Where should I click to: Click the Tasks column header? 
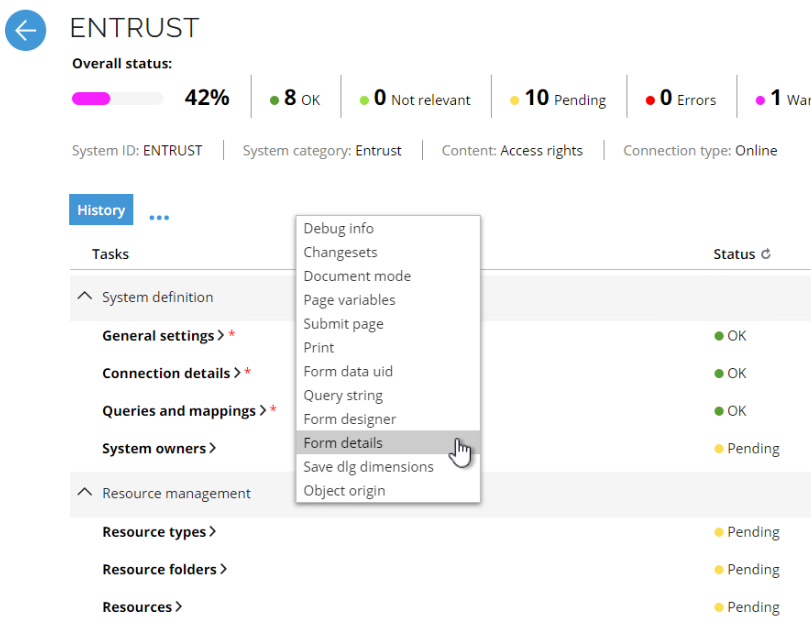tap(110, 254)
